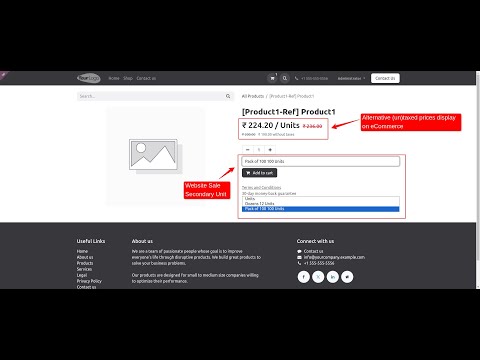Click the ₹ 224.20 / Units price
This screenshot has width=480, height=360.
click(x=271, y=125)
